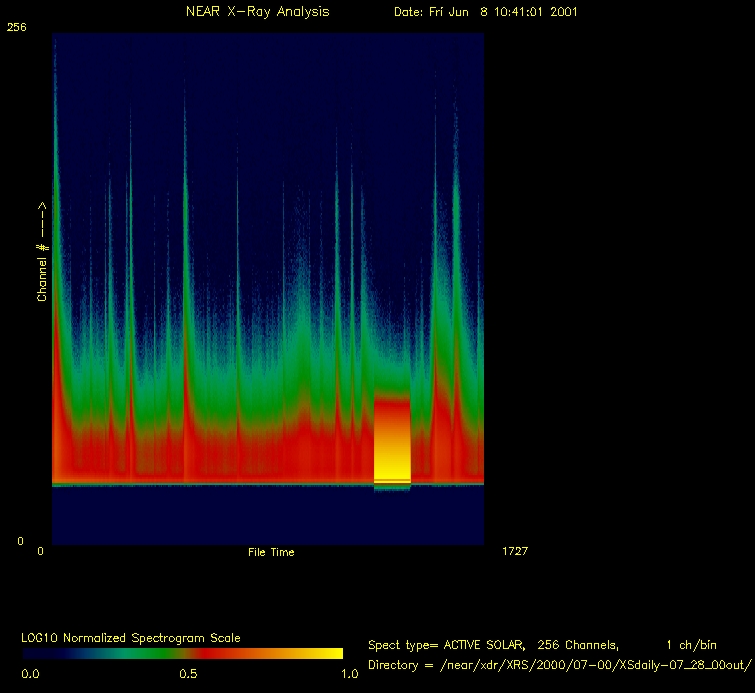The width and height of the screenshot is (755, 693).
Task: Click the bright yellow block in spectrogram
Action: pos(391,440)
